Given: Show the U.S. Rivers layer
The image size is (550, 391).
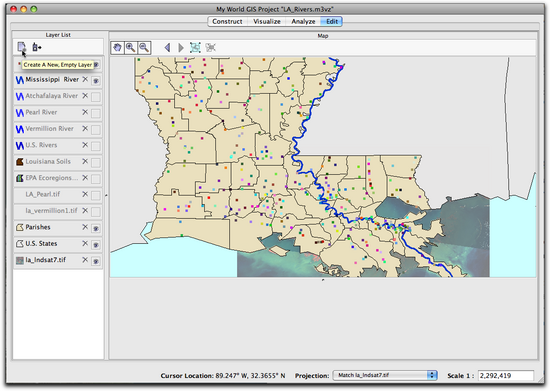Looking at the screenshot, I should [x=96, y=146].
